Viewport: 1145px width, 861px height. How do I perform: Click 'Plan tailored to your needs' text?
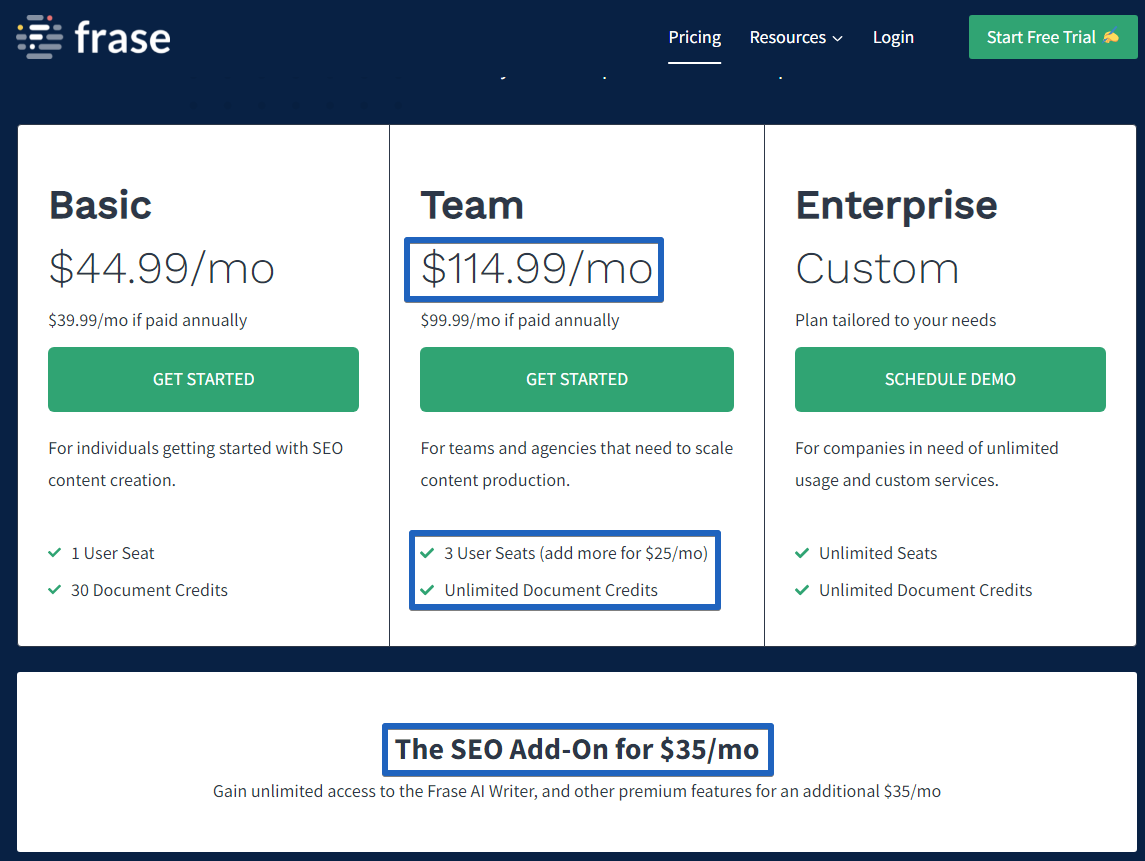(895, 320)
